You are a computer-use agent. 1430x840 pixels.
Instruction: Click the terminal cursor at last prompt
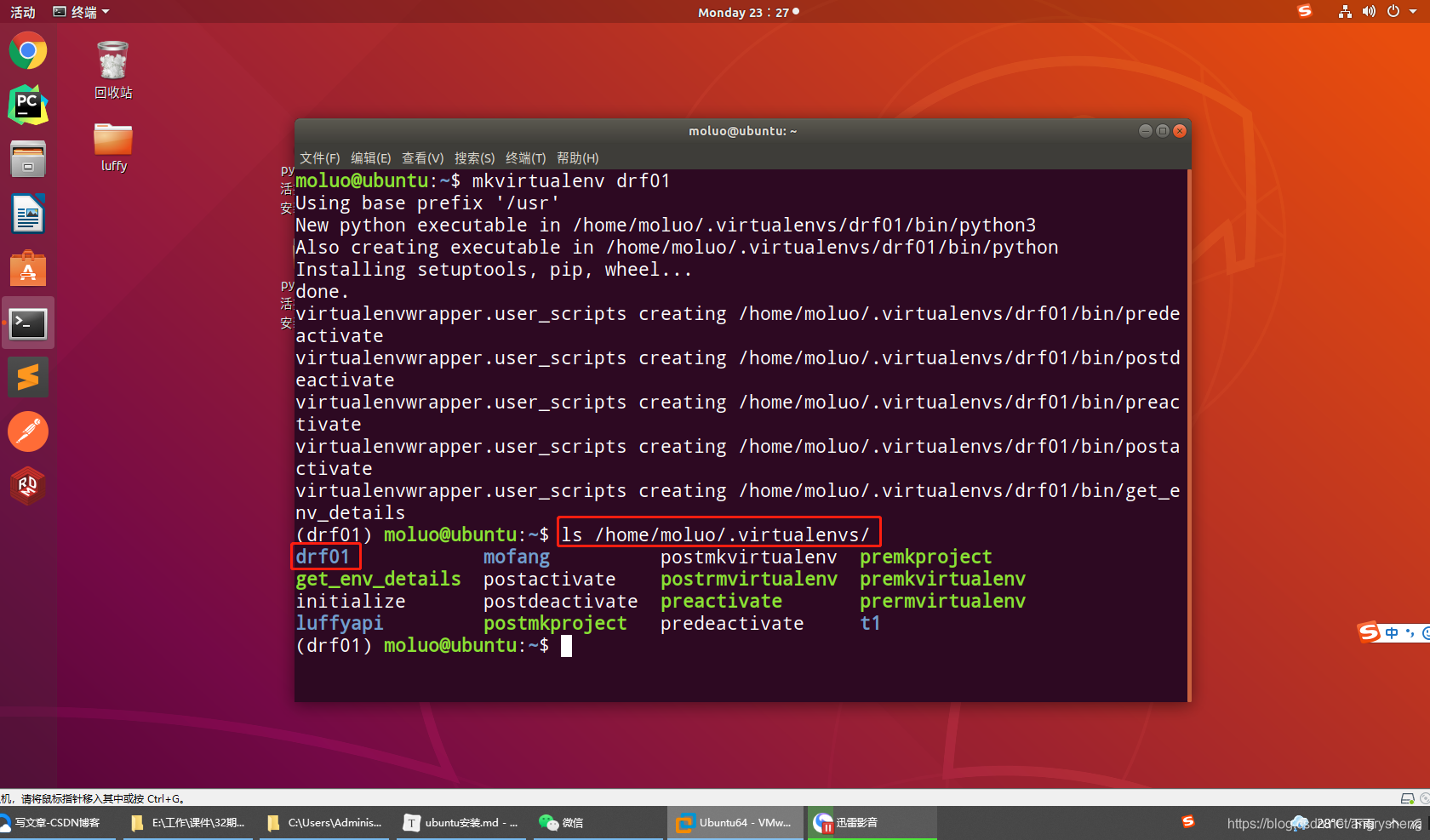click(x=566, y=646)
